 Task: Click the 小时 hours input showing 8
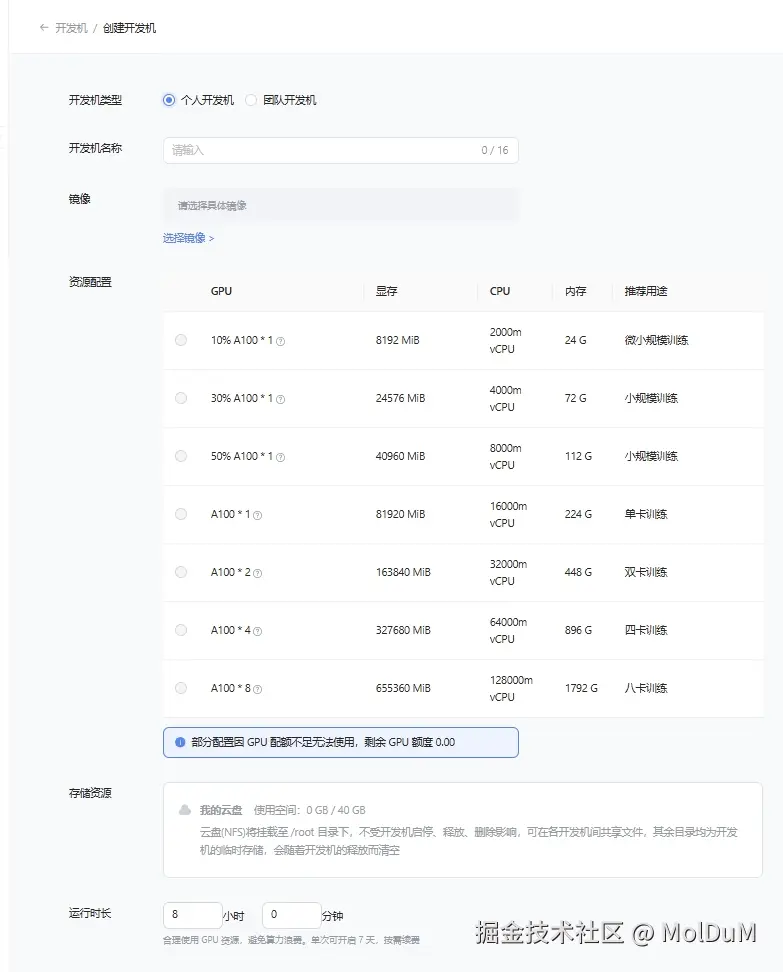pyautogui.click(x=193, y=915)
